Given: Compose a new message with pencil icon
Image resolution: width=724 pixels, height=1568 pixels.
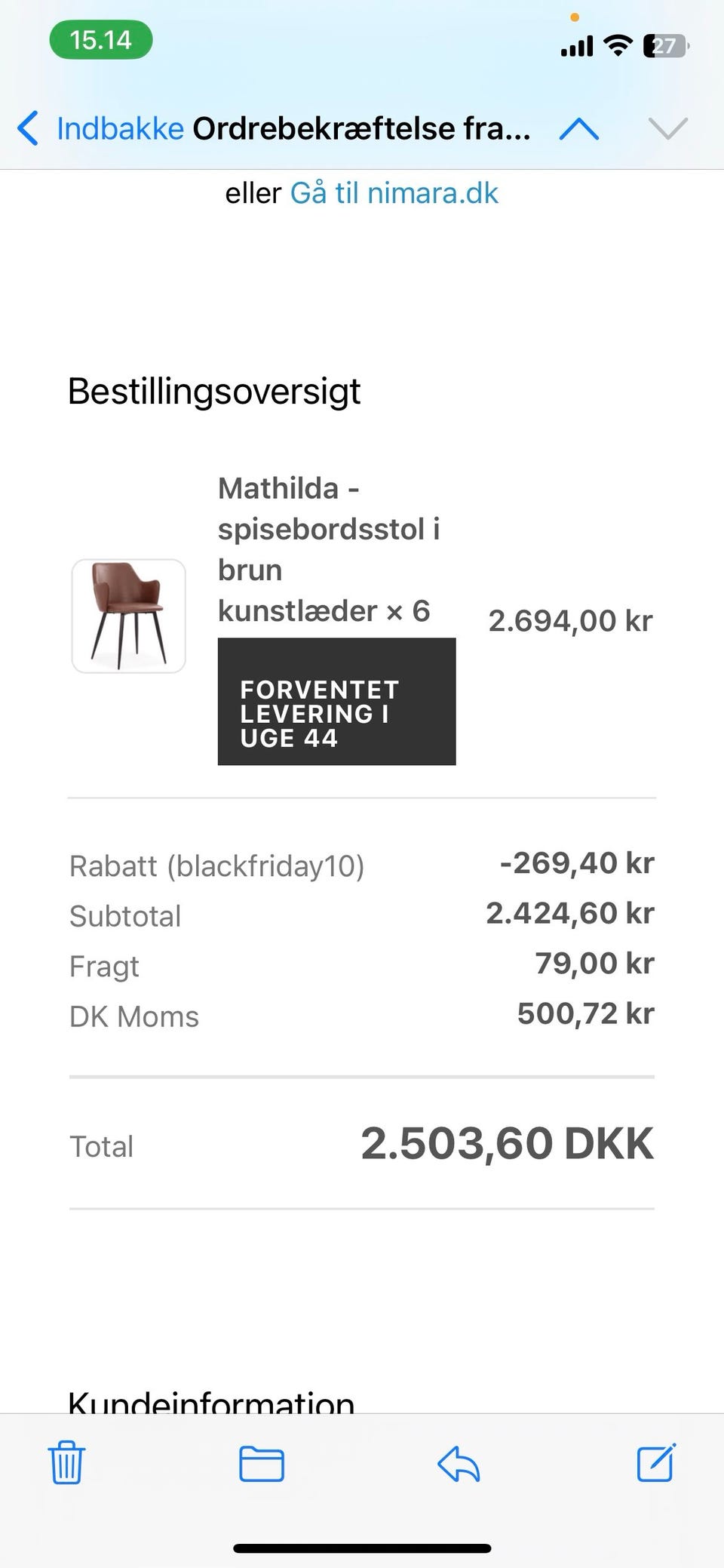Looking at the screenshot, I should [x=655, y=1463].
